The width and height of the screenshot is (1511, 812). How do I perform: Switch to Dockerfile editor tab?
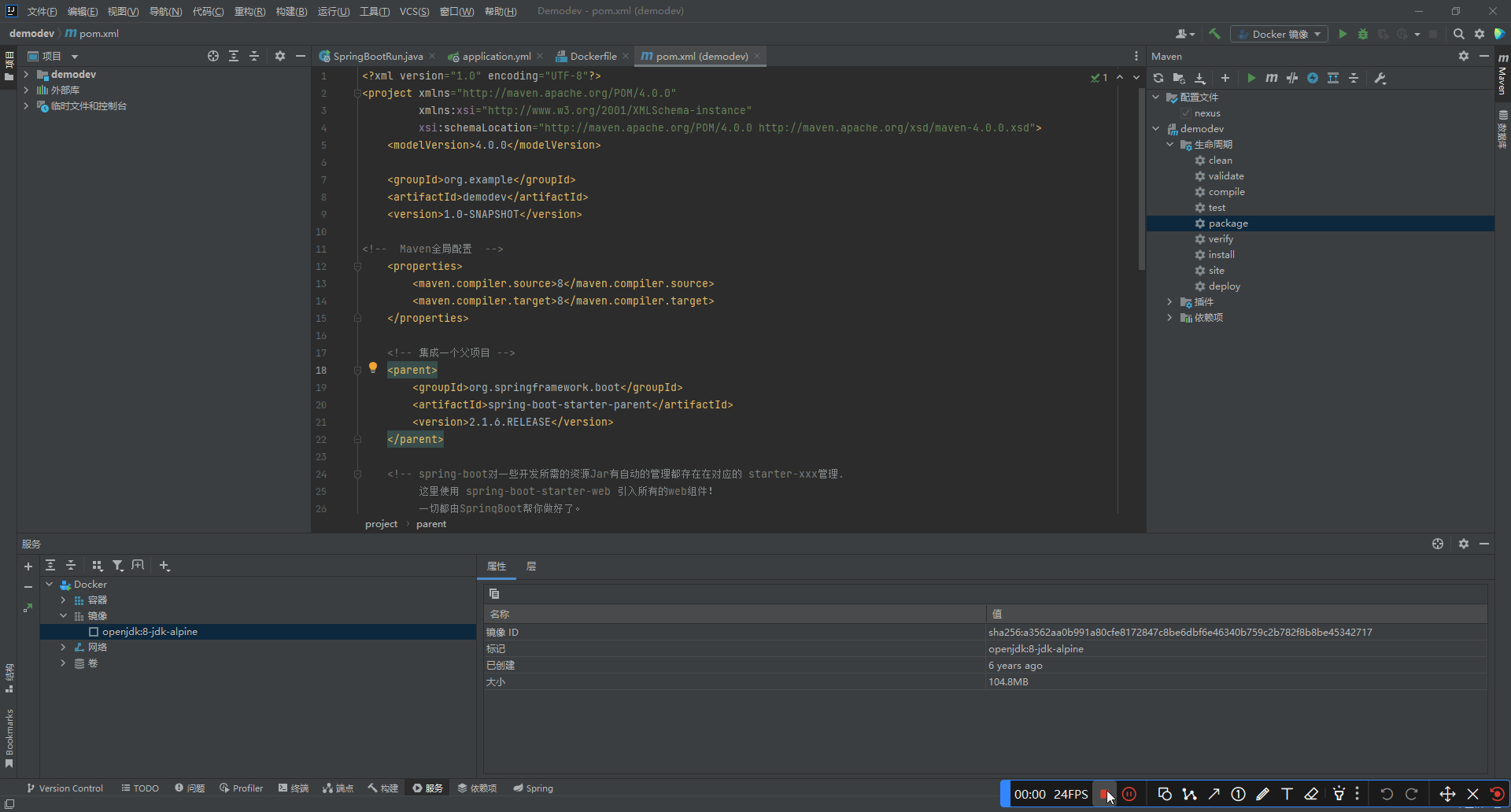[593, 56]
